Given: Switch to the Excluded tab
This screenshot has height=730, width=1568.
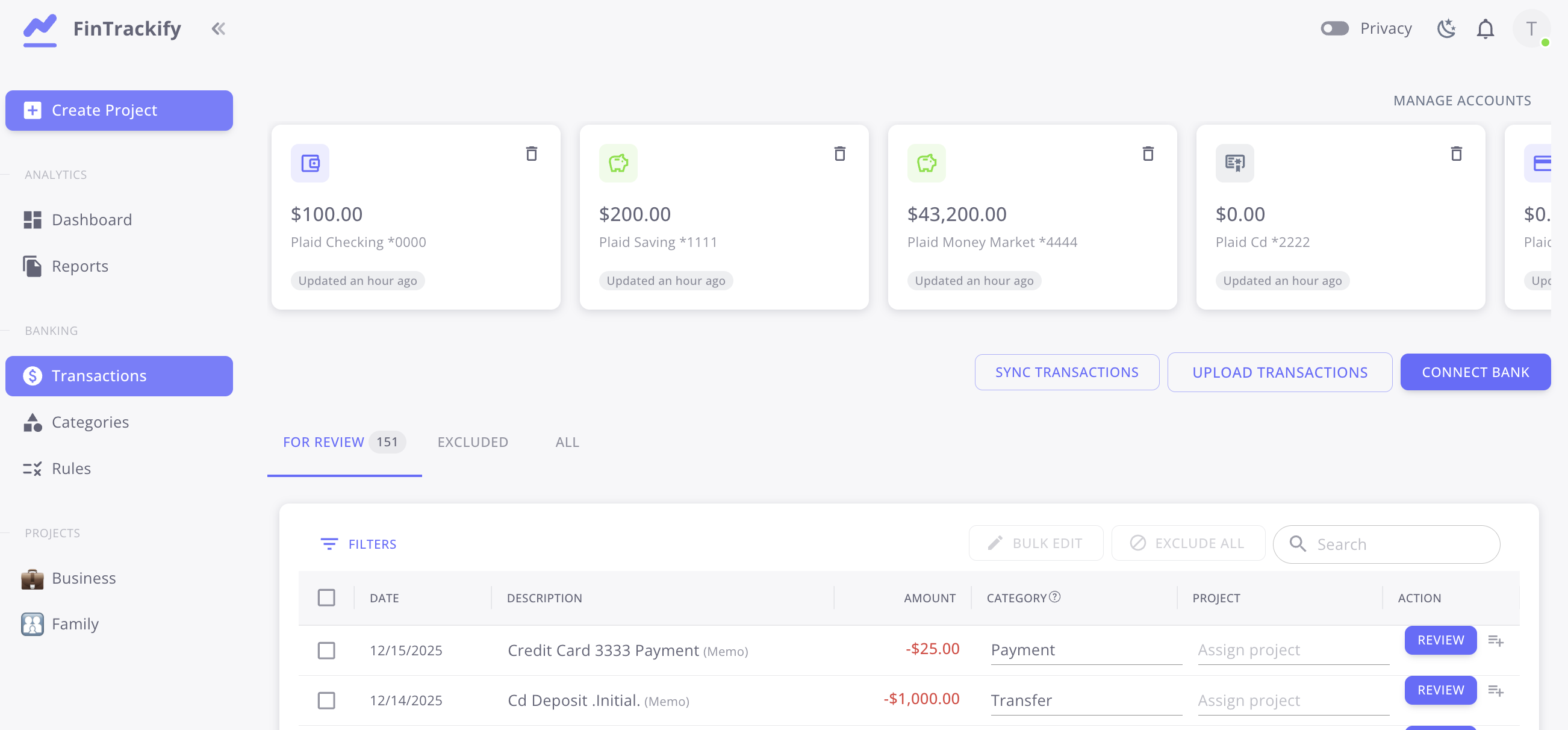Looking at the screenshot, I should click(x=472, y=442).
